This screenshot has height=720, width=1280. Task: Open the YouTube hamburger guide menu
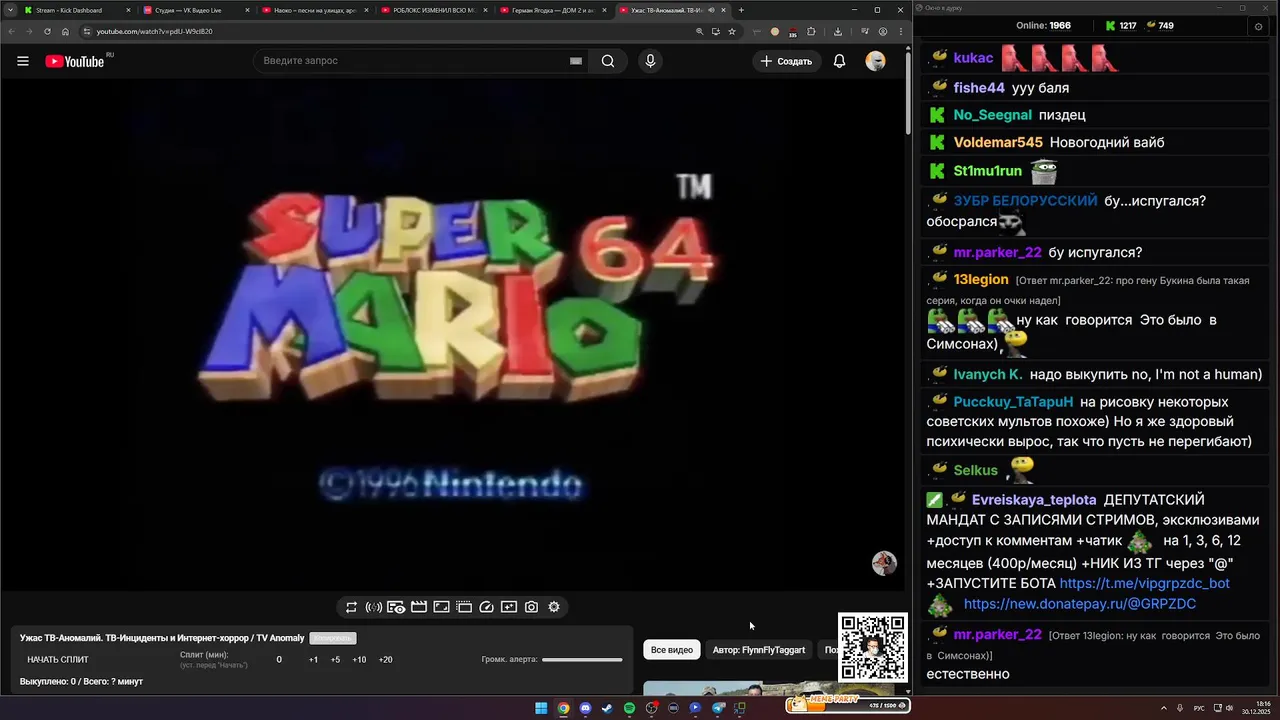coord(22,61)
